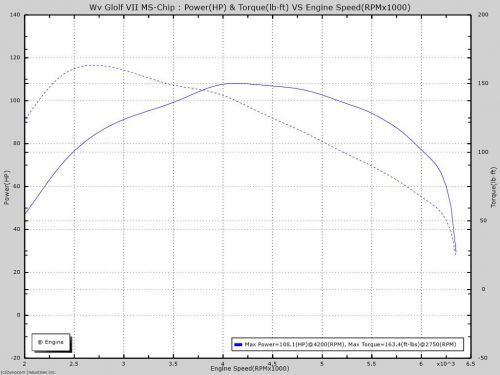Click the '60' tick on power axis
The image size is (500, 375).
point(17,186)
